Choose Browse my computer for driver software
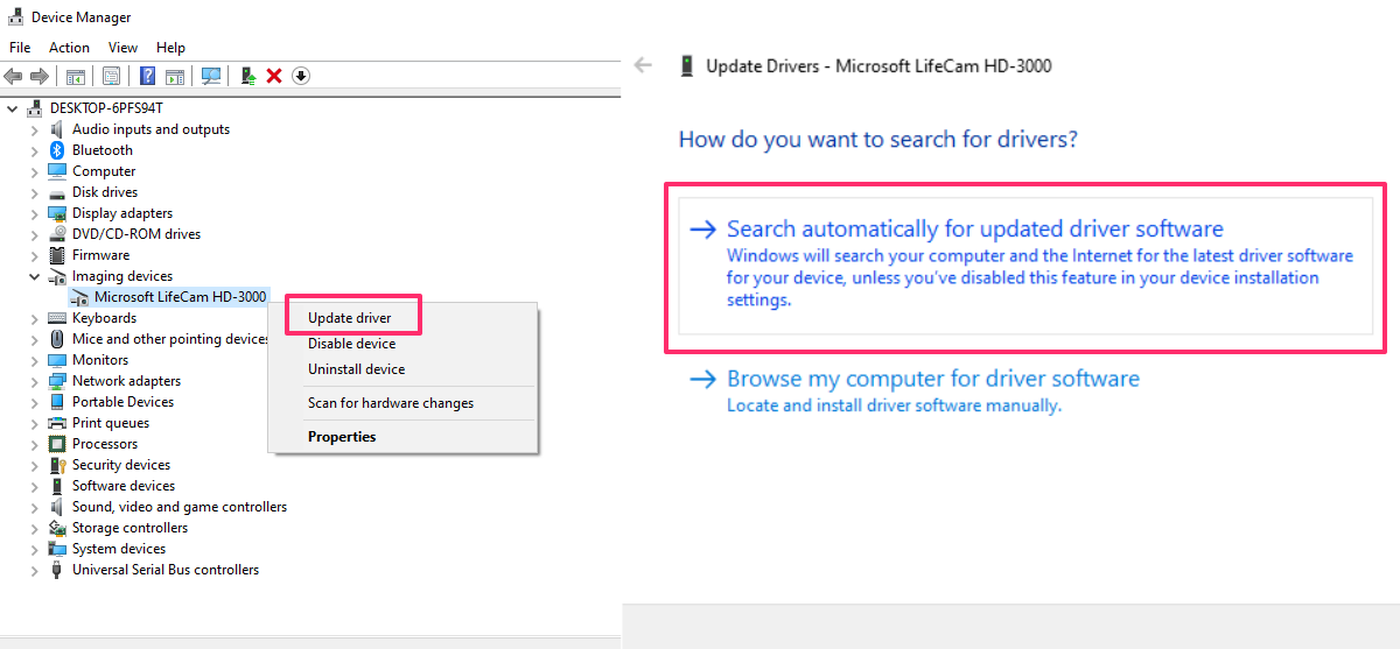This screenshot has width=1400, height=649. pyautogui.click(x=932, y=378)
